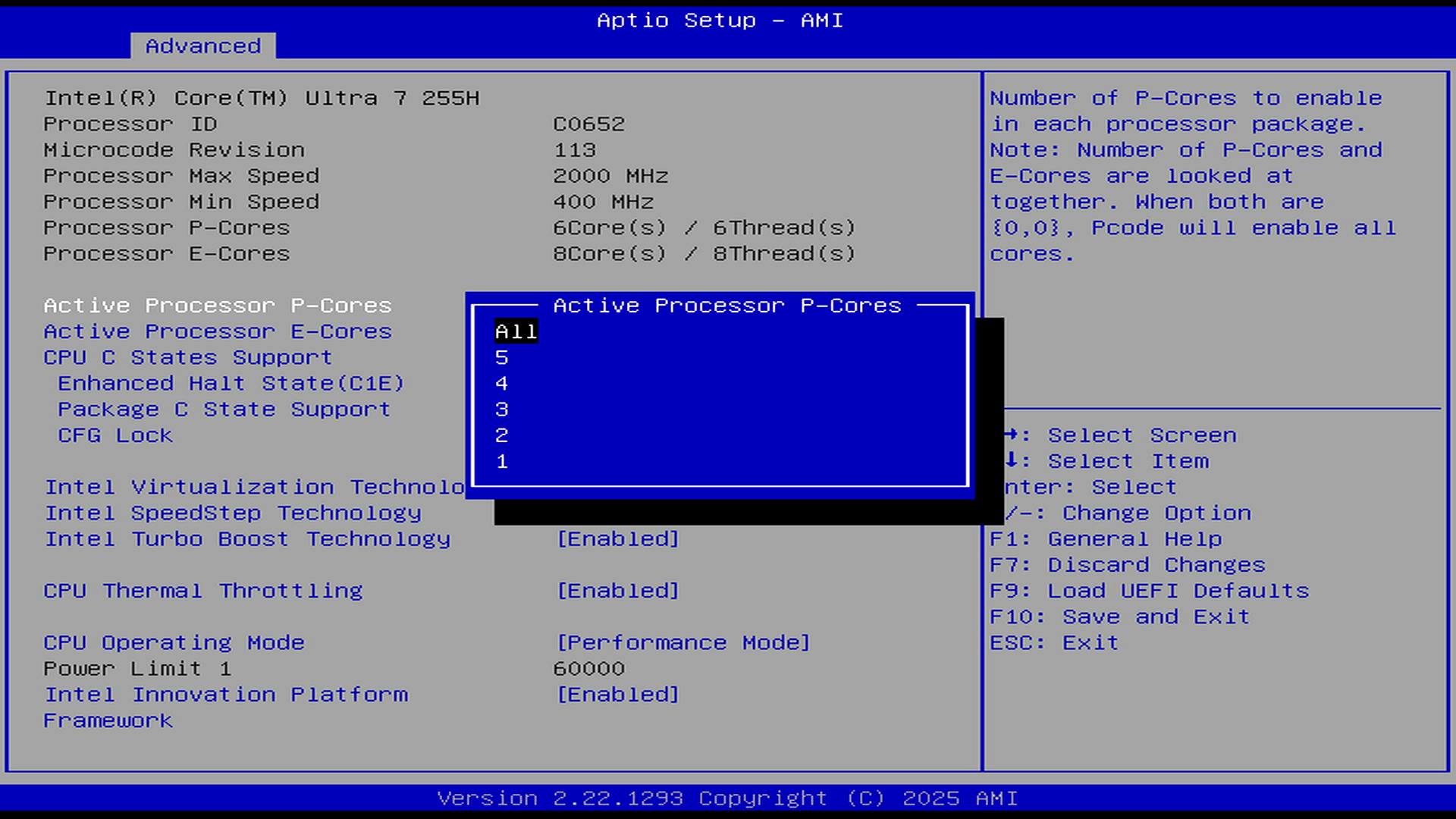The image size is (1456, 819).
Task: Pick option 2 in P-Cores list
Action: coord(501,435)
